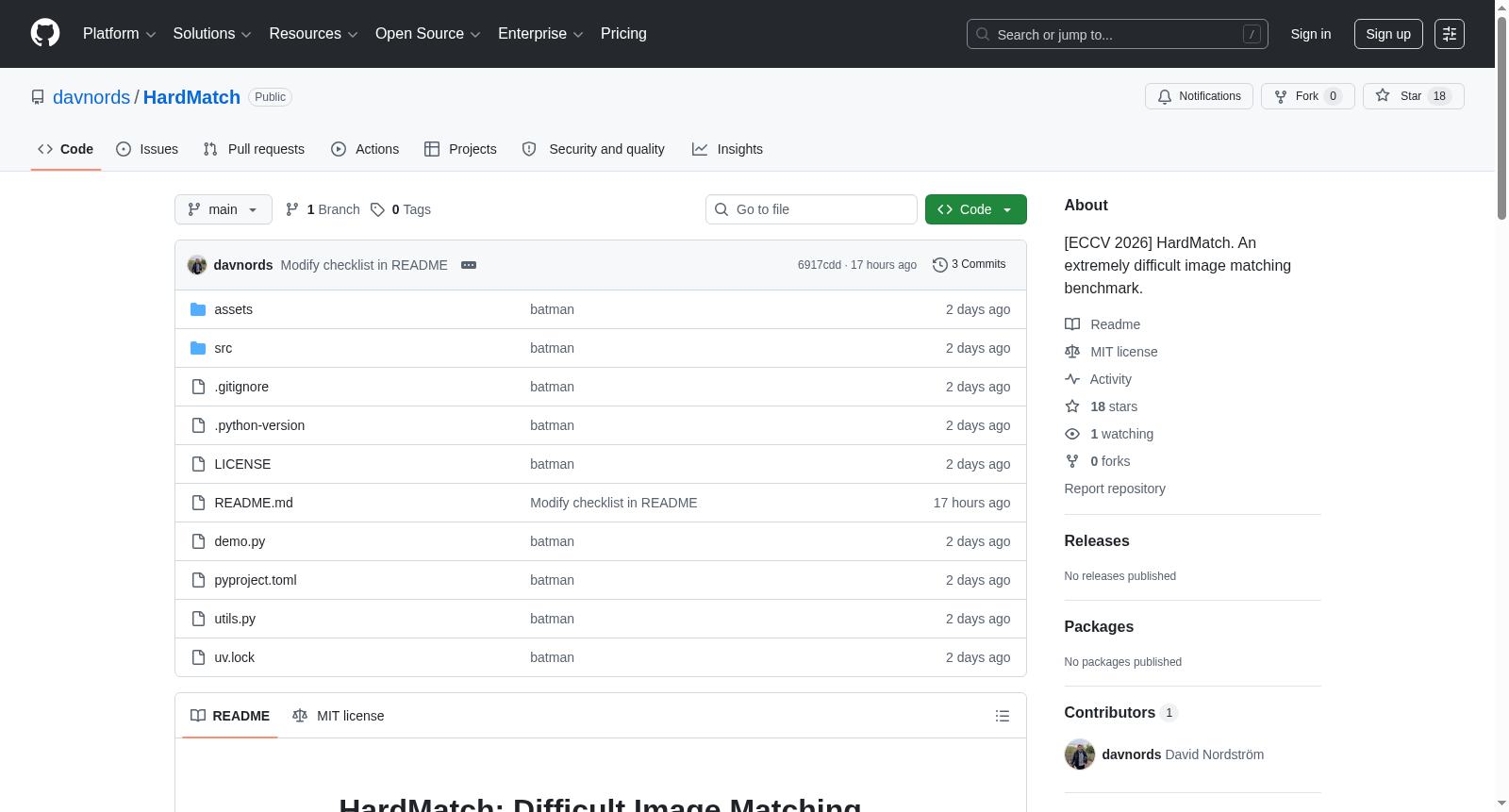Open the HardMatch repository name link
The image size is (1509, 812).
click(191, 97)
